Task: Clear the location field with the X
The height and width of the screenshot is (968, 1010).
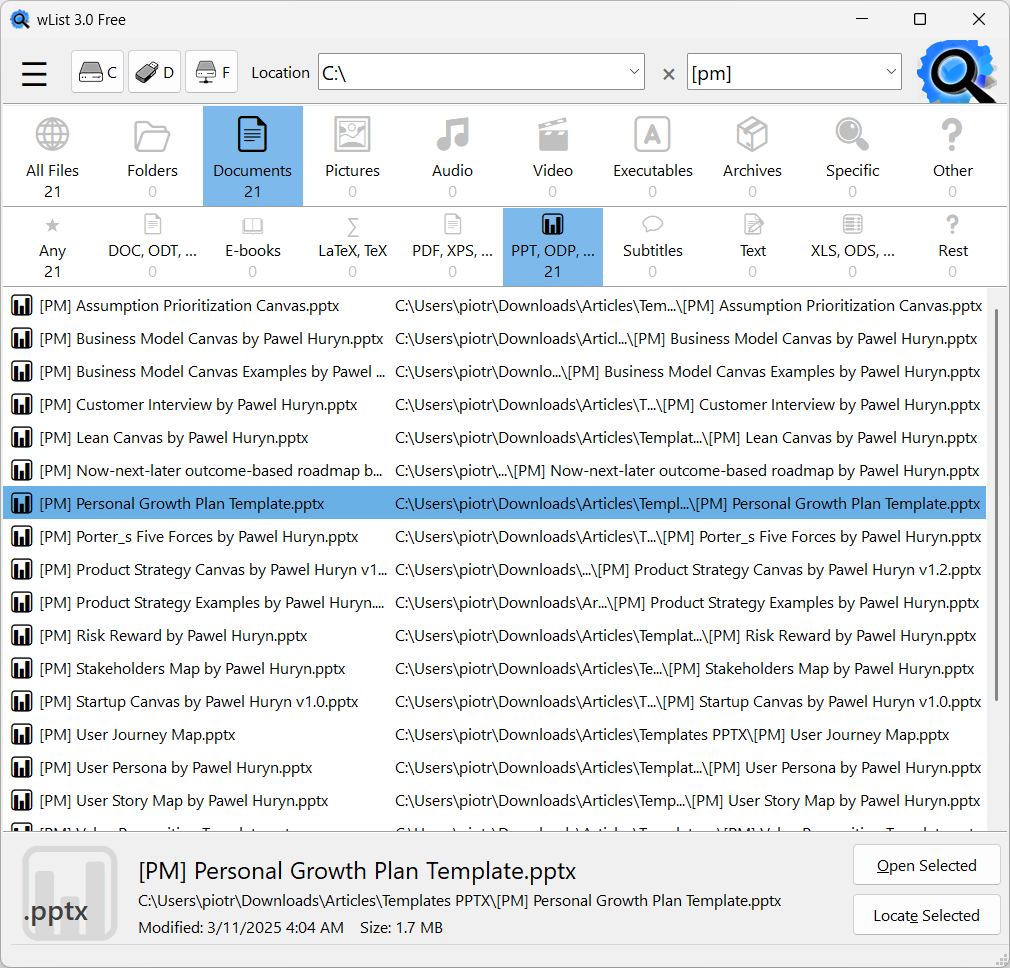Action: [x=668, y=72]
